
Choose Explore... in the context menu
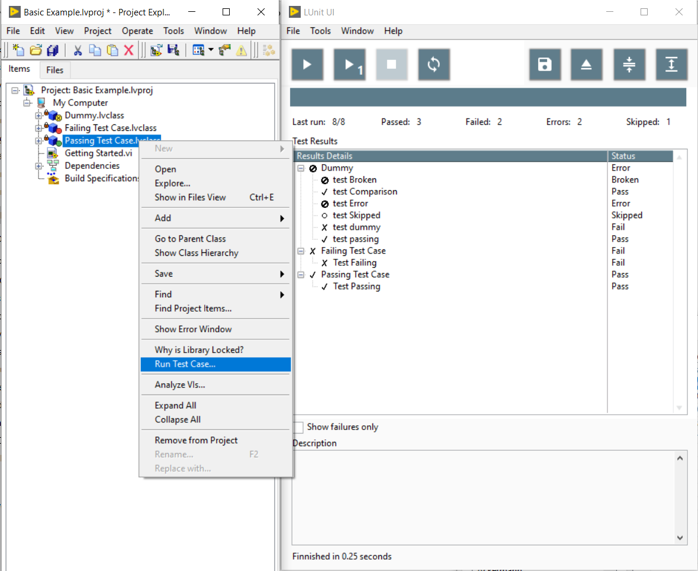216,183
